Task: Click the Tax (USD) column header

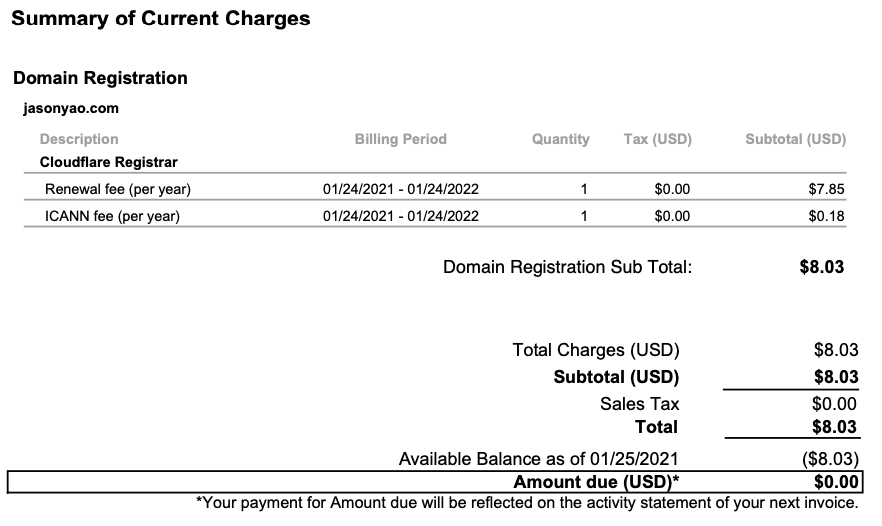Action: click(658, 139)
